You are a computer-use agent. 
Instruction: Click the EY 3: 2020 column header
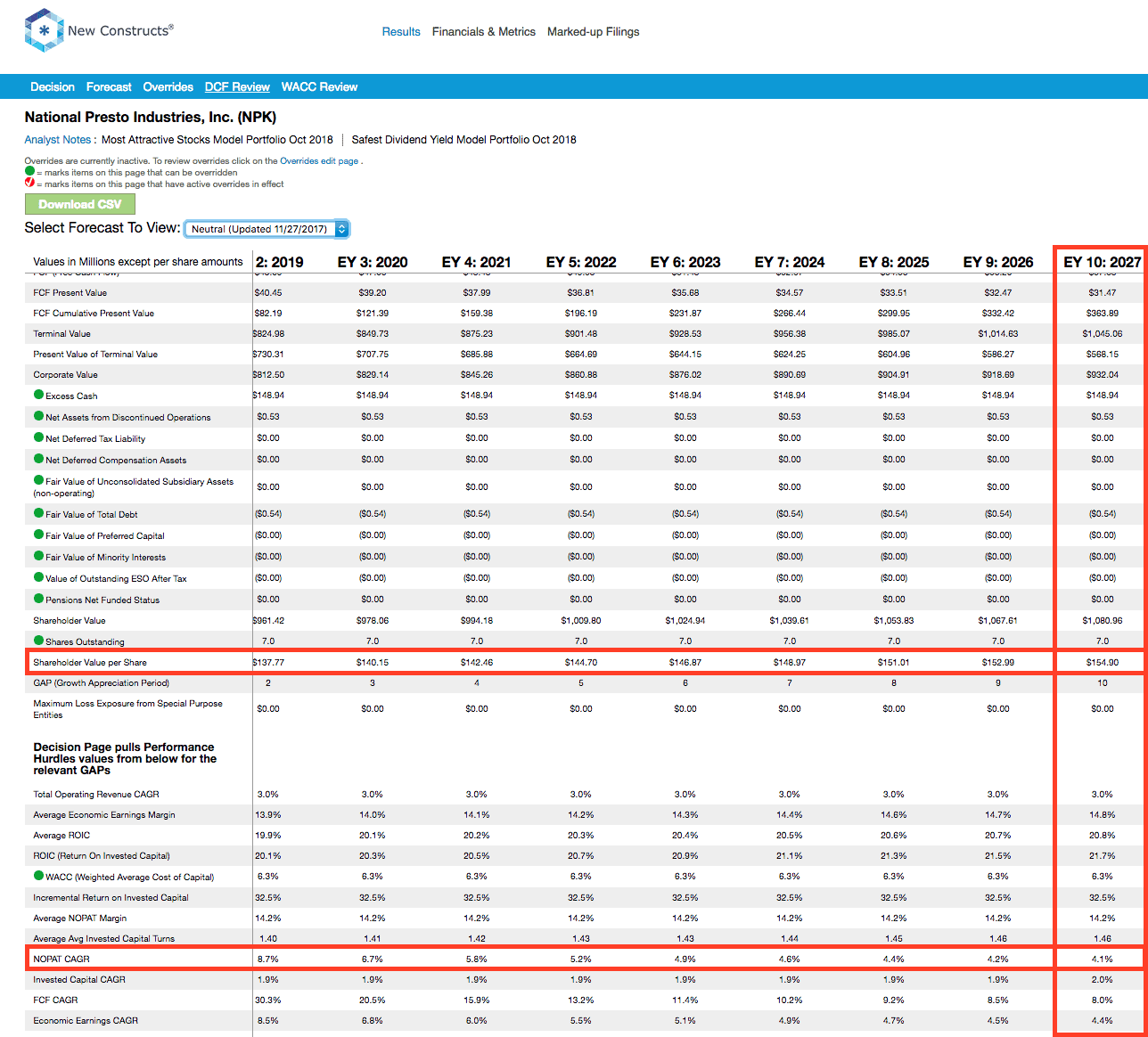[x=373, y=262]
